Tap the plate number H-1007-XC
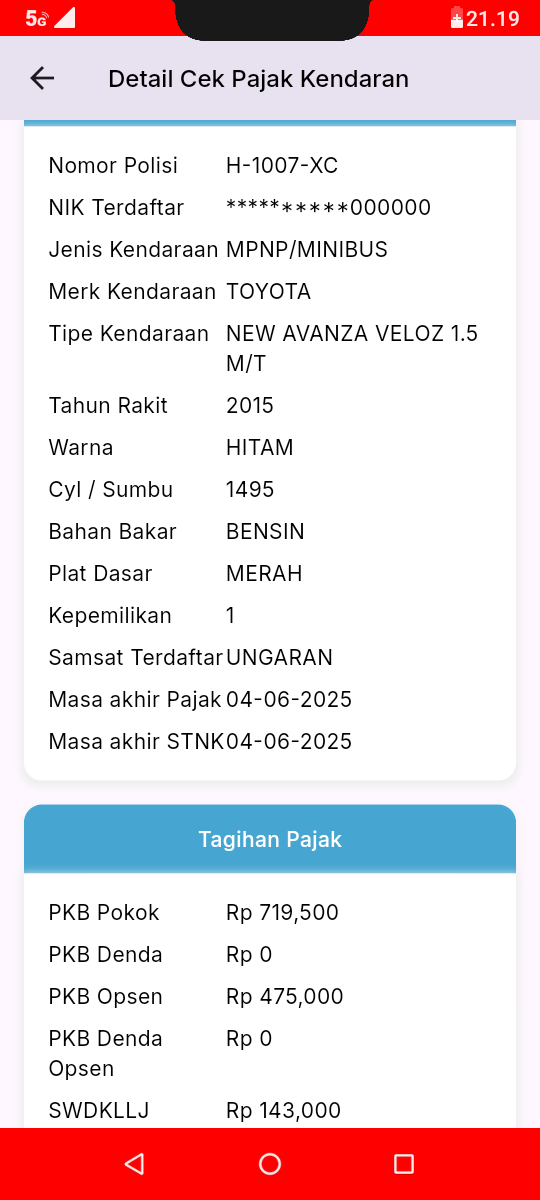The width and height of the screenshot is (540, 1200). click(x=282, y=165)
